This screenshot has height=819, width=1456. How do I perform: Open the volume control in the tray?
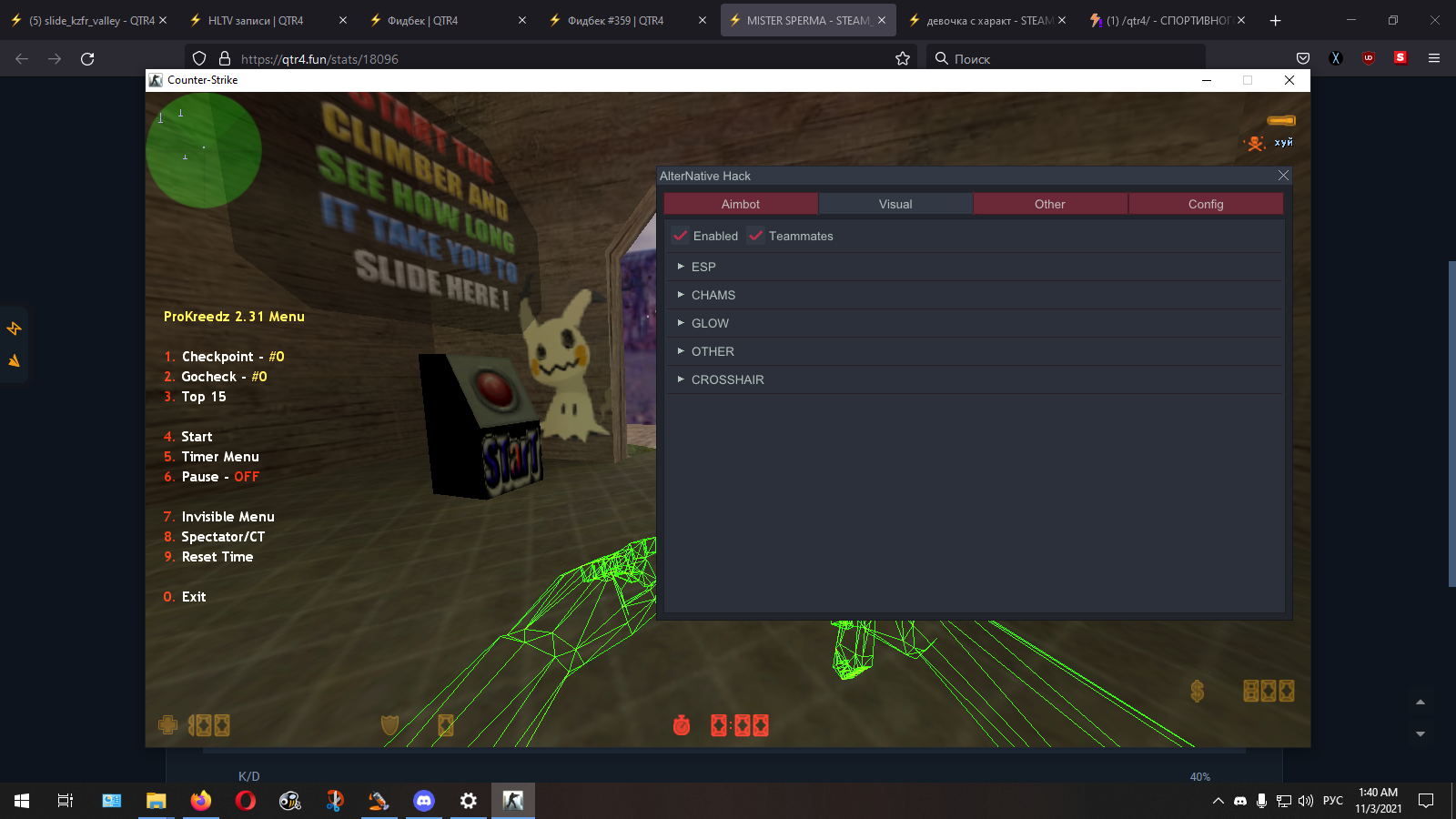1306,801
